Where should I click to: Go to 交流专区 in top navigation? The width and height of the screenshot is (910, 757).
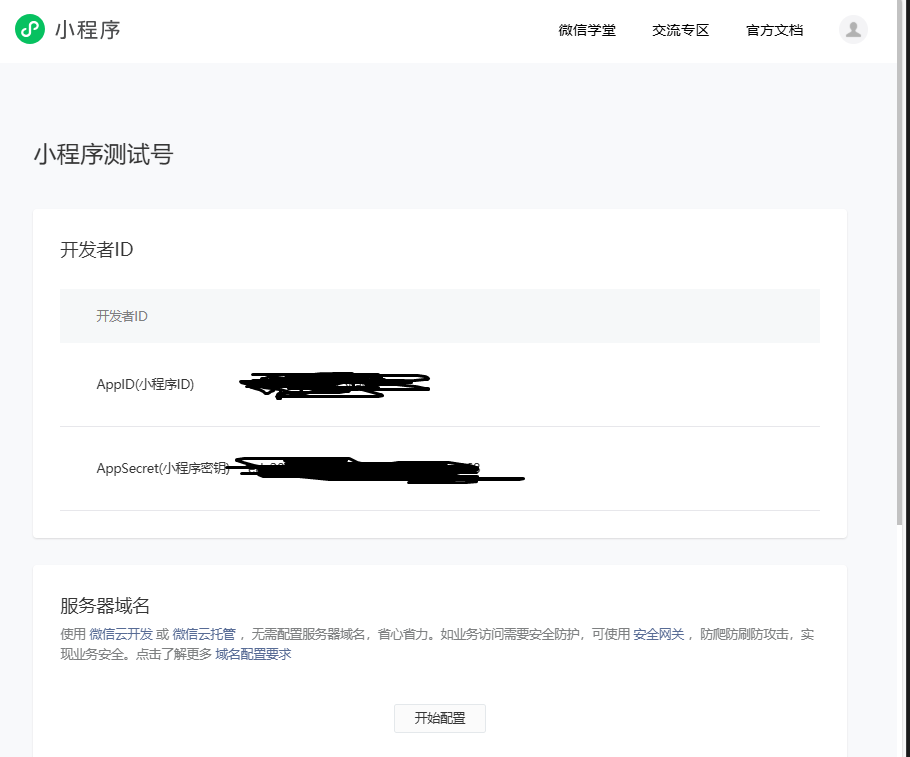[680, 30]
